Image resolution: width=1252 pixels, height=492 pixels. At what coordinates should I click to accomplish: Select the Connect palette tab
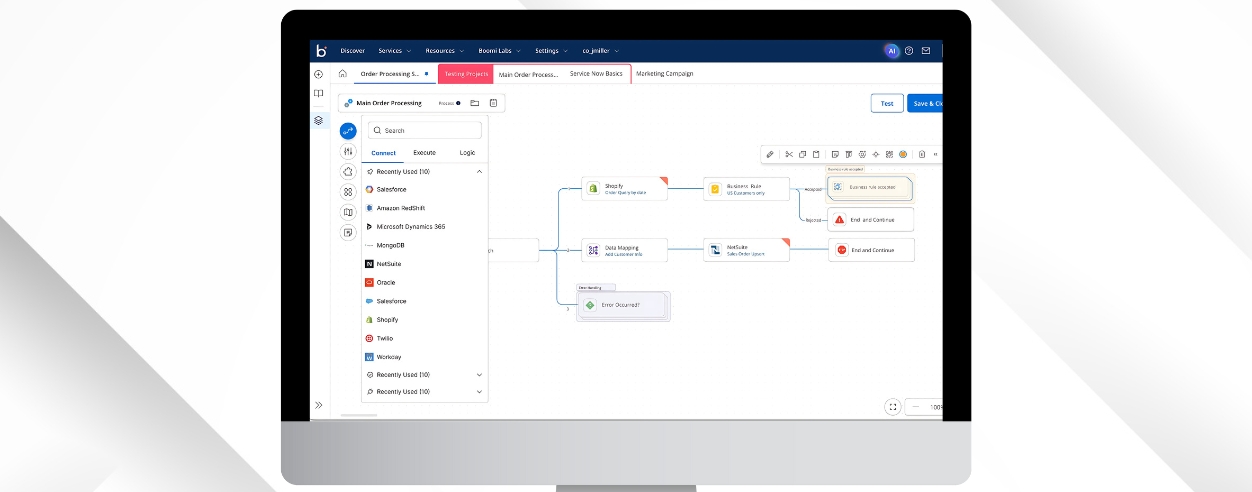pyautogui.click(x=383, y=153)
